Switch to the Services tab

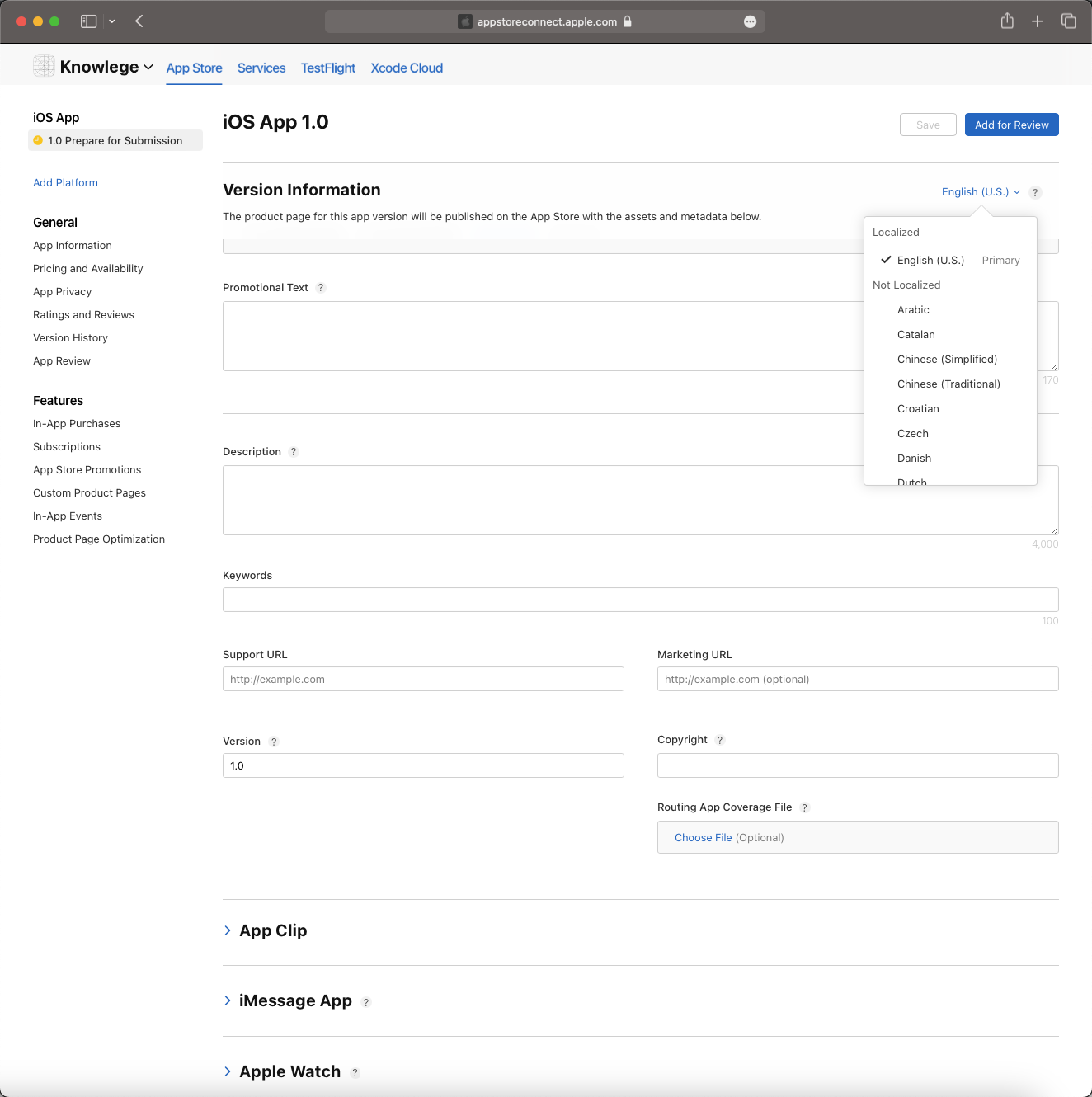pos(261,68)
